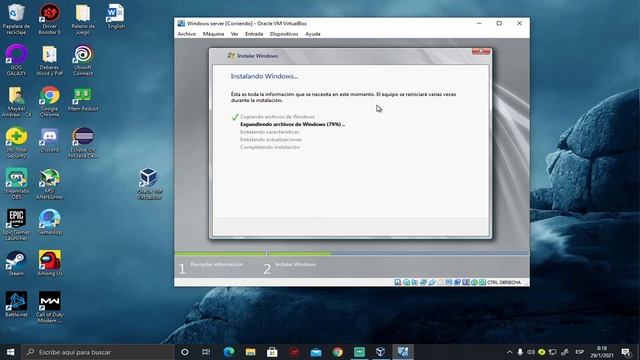Select the English Word document icon

point(116,16)
